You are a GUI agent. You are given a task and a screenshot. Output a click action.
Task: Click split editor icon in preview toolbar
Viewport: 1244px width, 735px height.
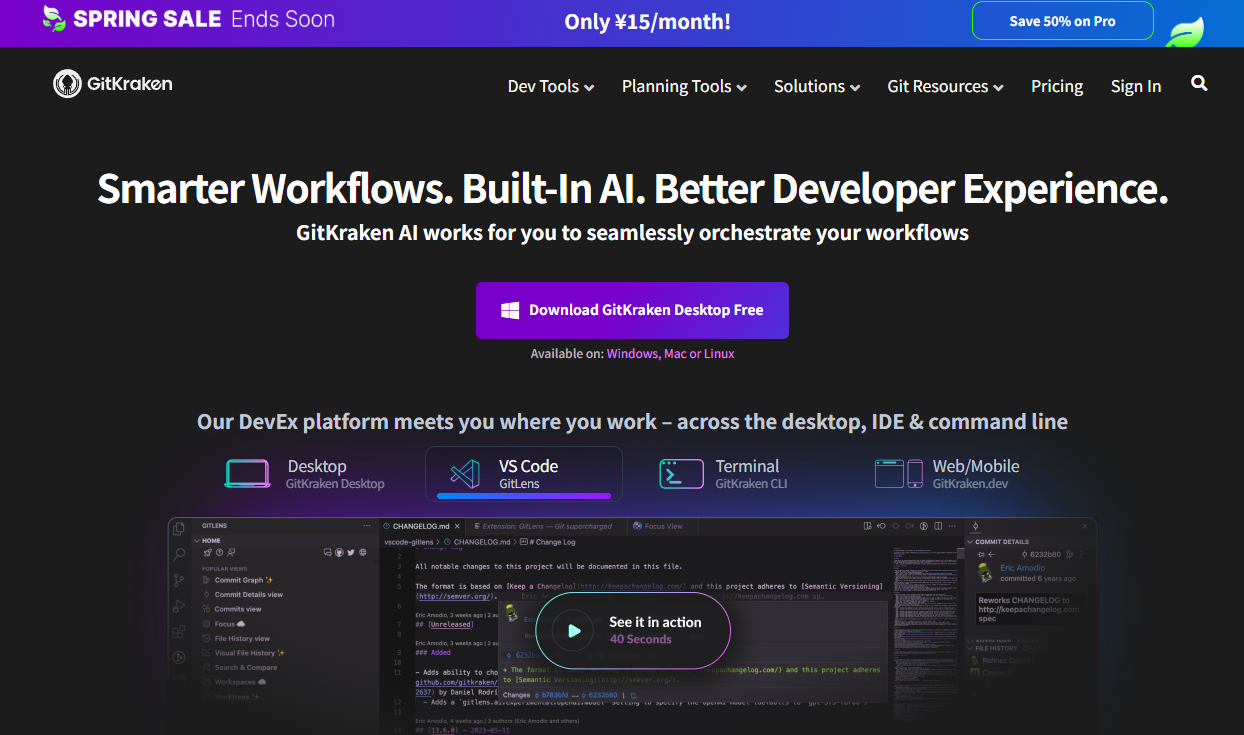tap(938, 526)
